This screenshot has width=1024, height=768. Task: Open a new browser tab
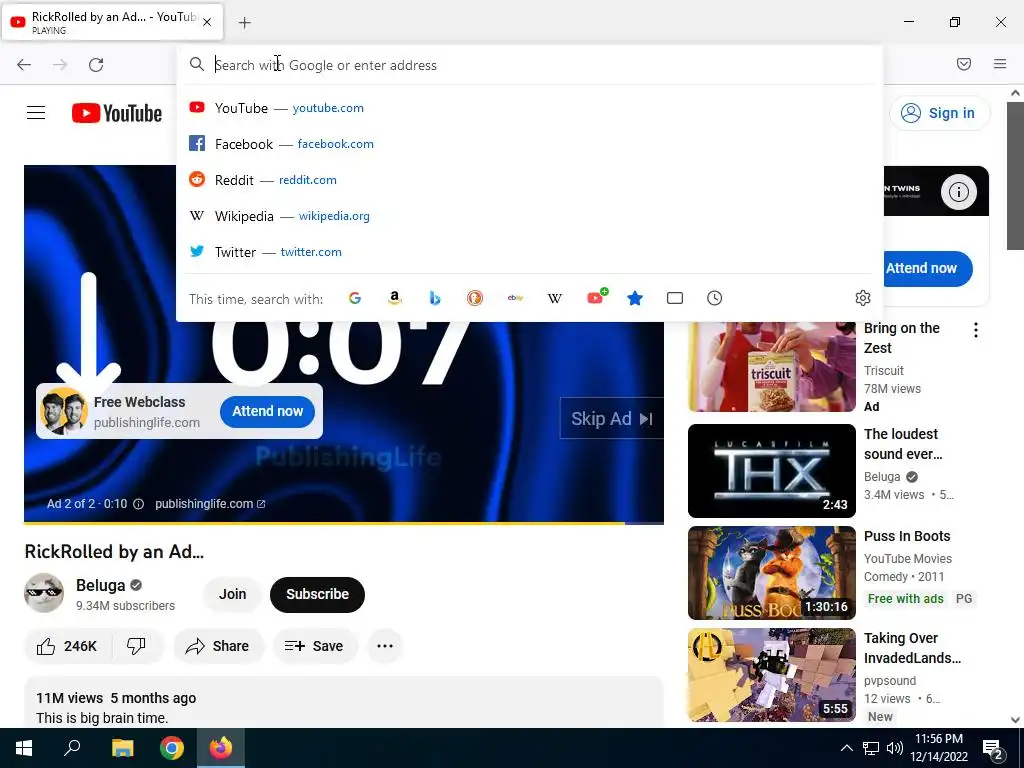pos(244,23)
